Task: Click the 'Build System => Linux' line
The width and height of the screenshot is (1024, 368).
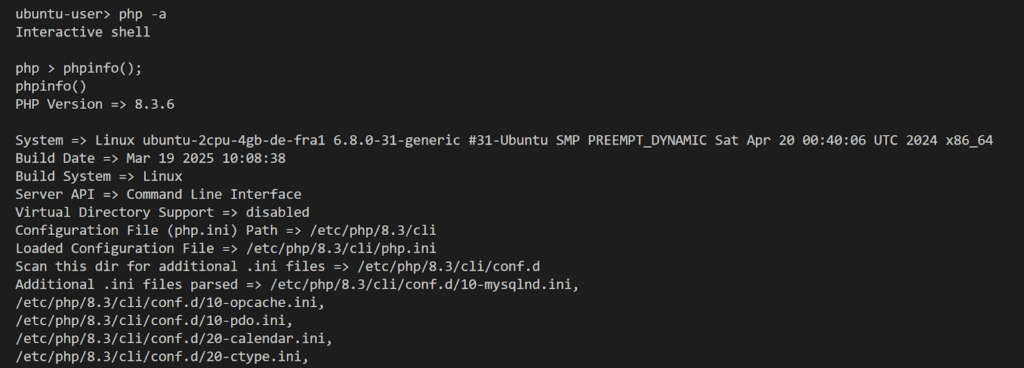Action: tap(99, 176)
